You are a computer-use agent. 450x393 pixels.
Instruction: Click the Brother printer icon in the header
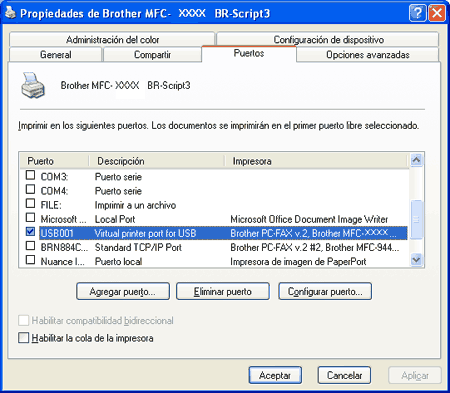(x=33, y=86)
